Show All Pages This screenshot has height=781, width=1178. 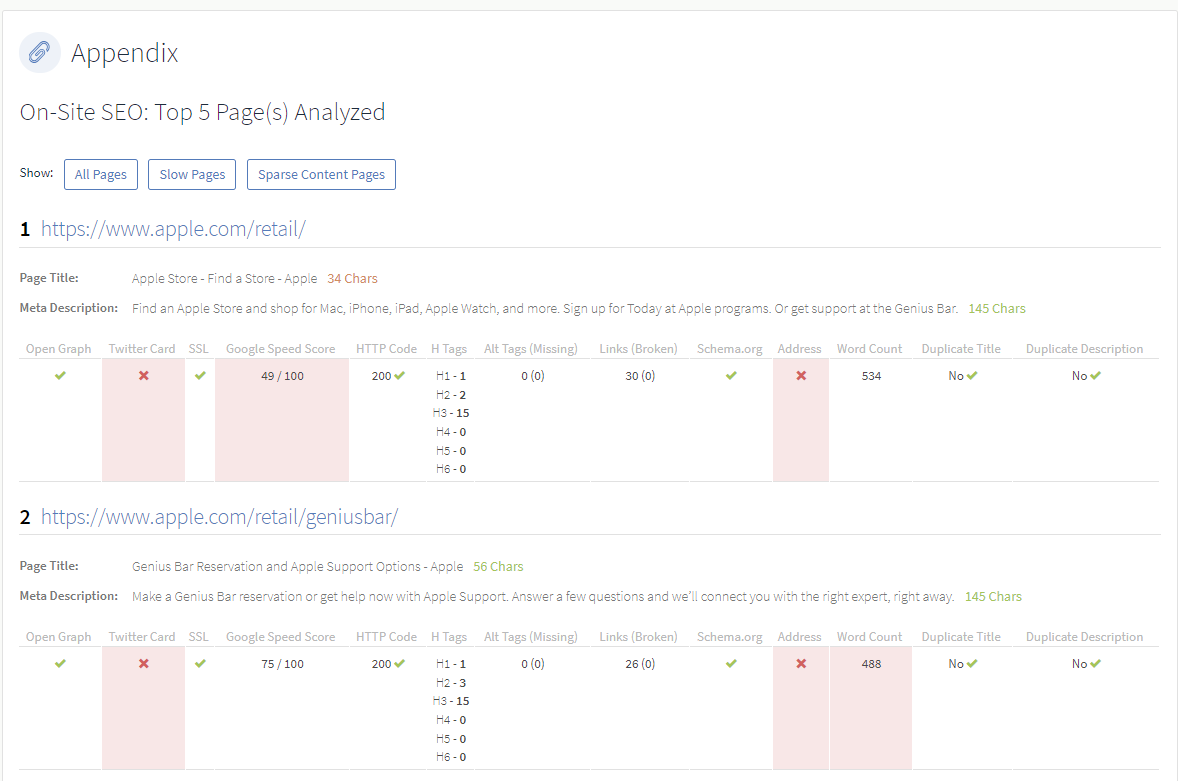point(101,174)
